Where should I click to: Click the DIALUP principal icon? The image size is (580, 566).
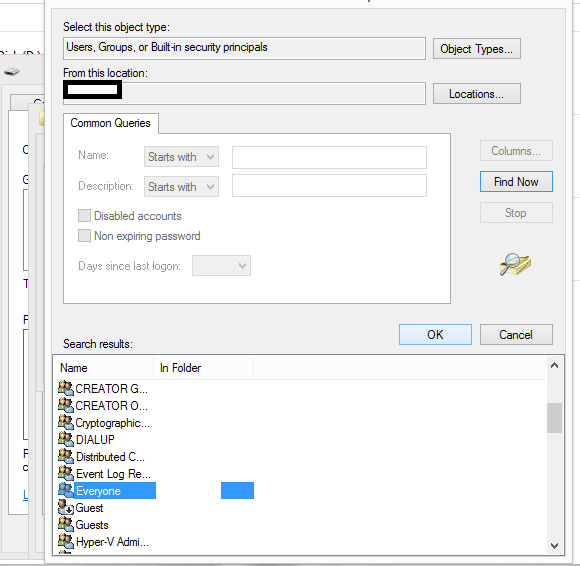(66, 439)
